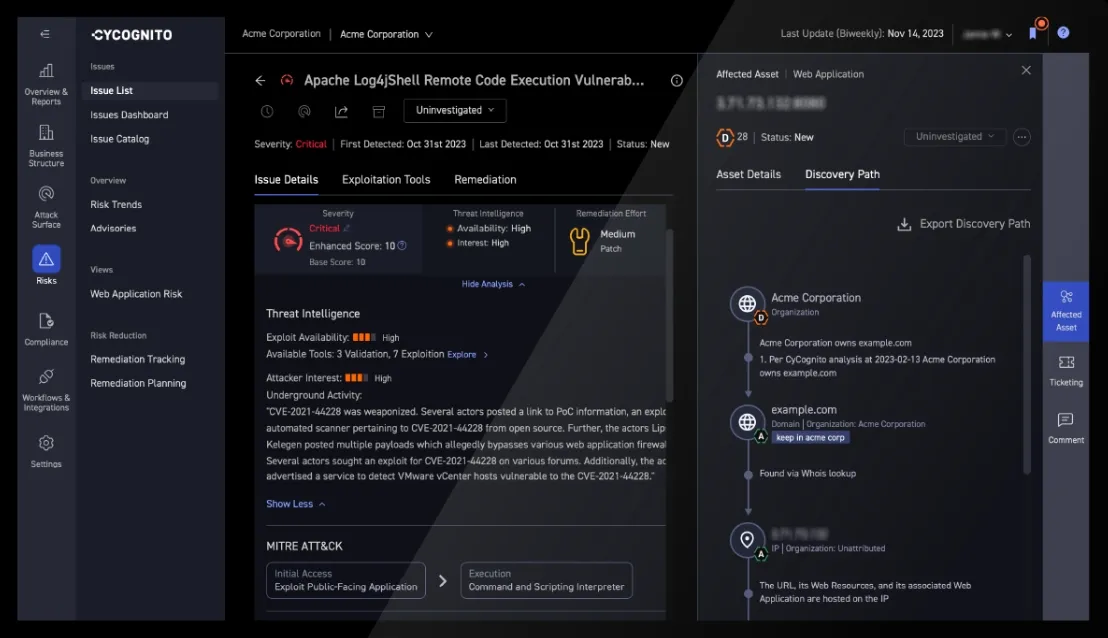
Task: Open issue history clock icon
Action: click(267, 111)
